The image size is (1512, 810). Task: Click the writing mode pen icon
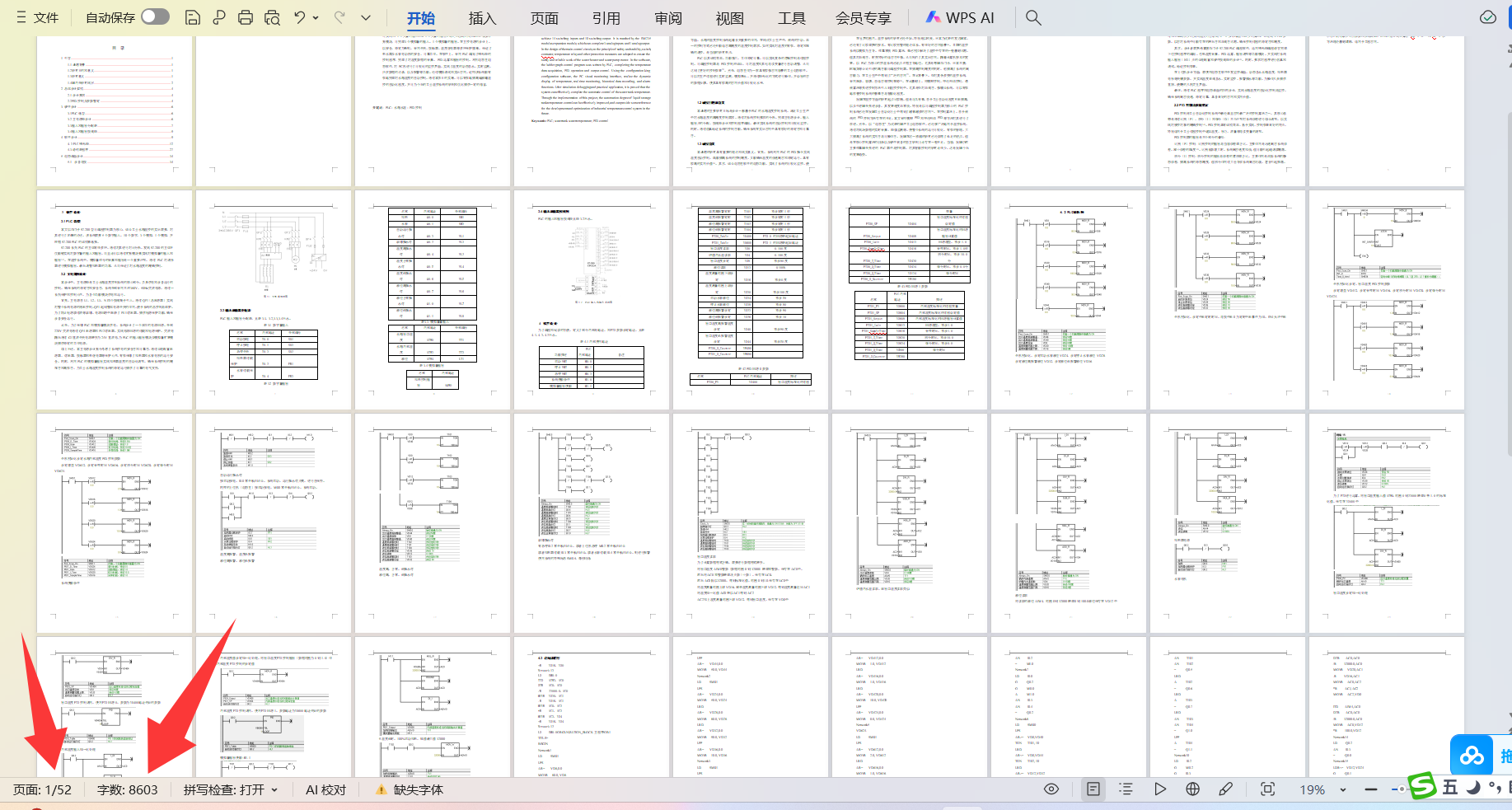[x=1226, y=789]
